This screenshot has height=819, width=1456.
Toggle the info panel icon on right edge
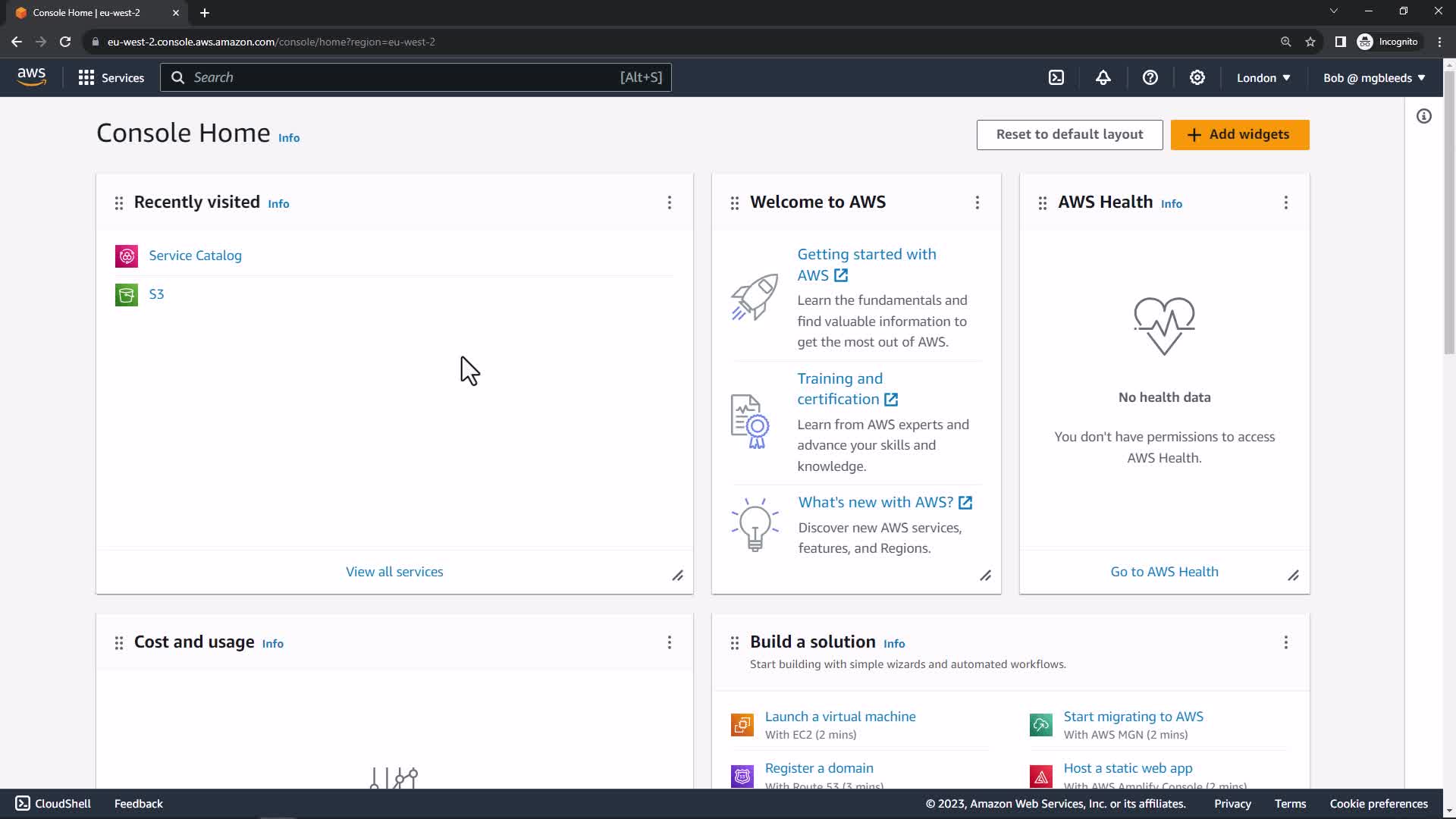pos(1424,116)
